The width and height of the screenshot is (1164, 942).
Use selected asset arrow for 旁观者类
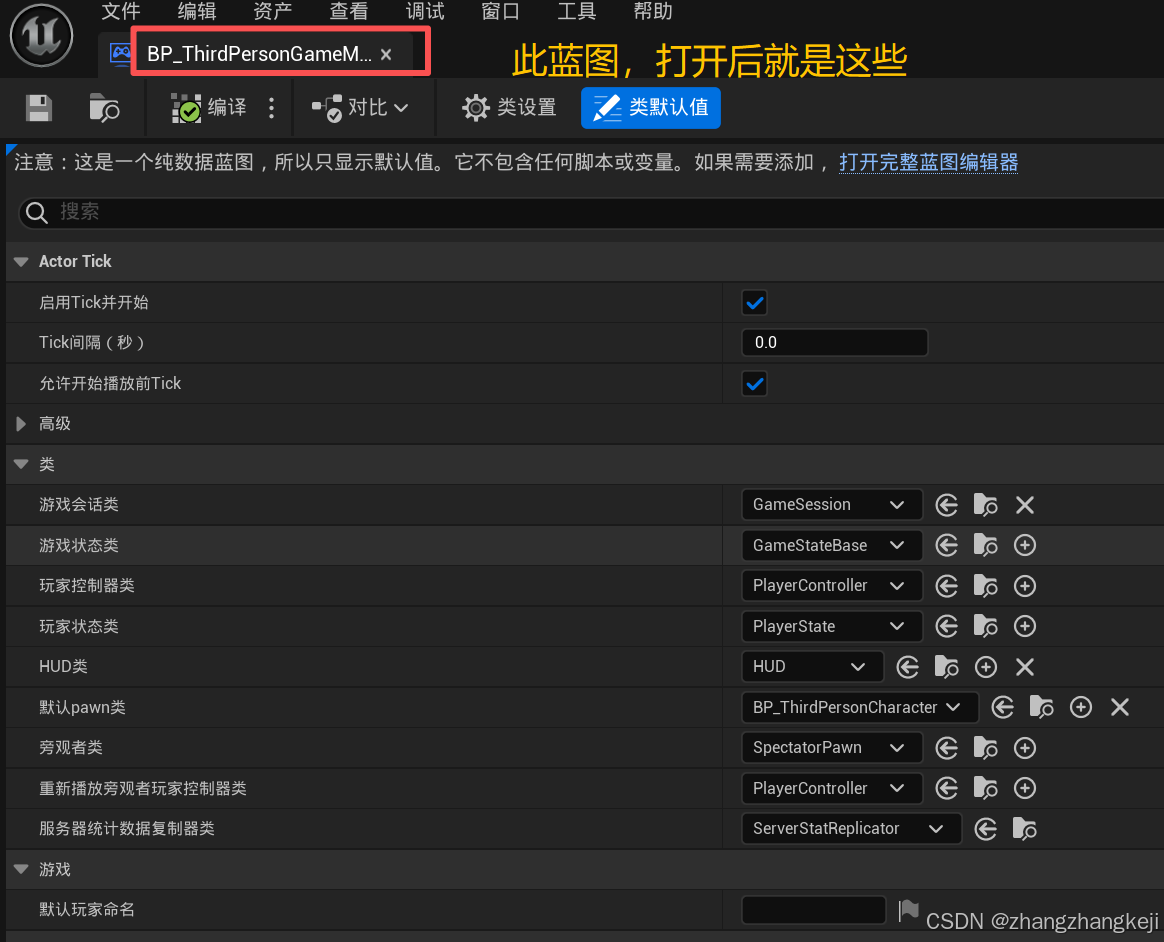click(x=946, y=748)
